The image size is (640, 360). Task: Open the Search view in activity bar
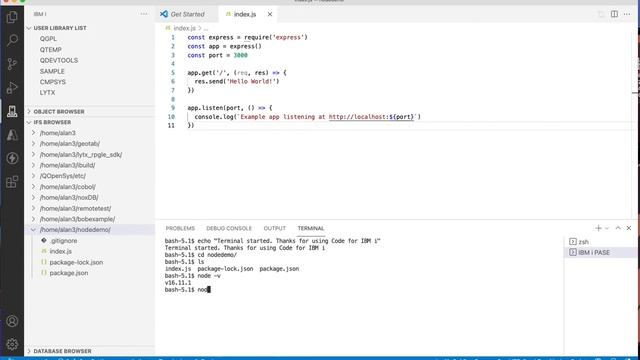12,40
